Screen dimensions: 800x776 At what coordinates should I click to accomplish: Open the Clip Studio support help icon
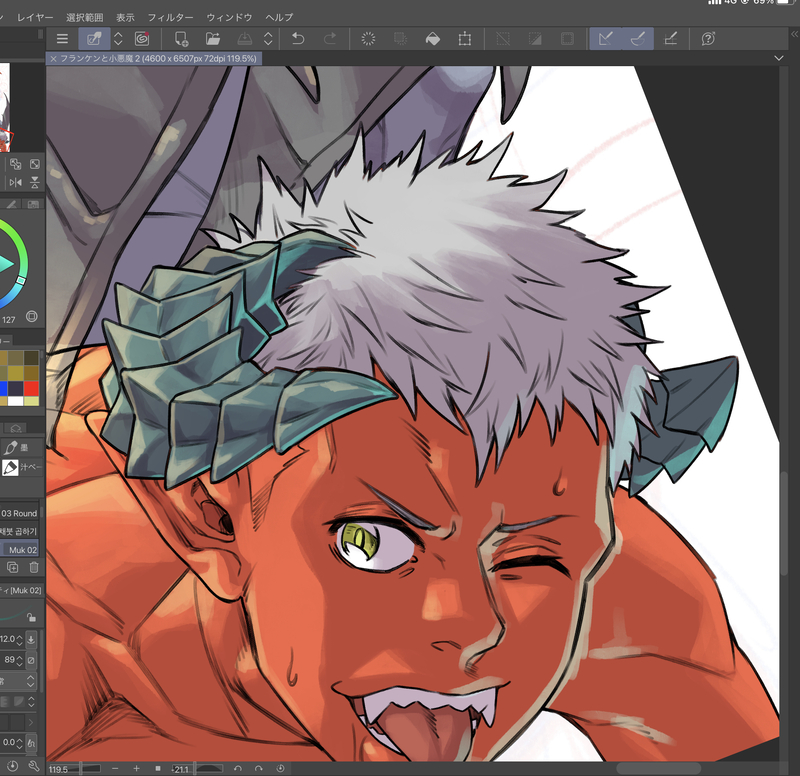(x=708, y=39)
